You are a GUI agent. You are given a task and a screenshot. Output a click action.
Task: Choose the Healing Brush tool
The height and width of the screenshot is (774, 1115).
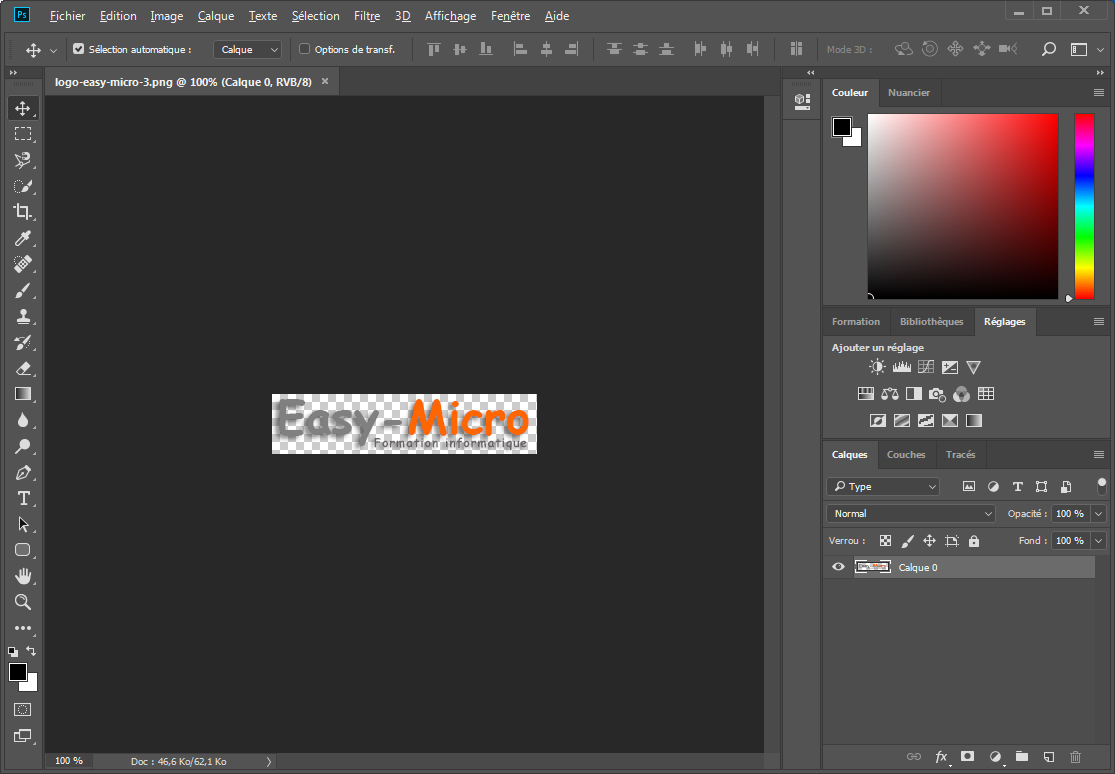(23, 264)
